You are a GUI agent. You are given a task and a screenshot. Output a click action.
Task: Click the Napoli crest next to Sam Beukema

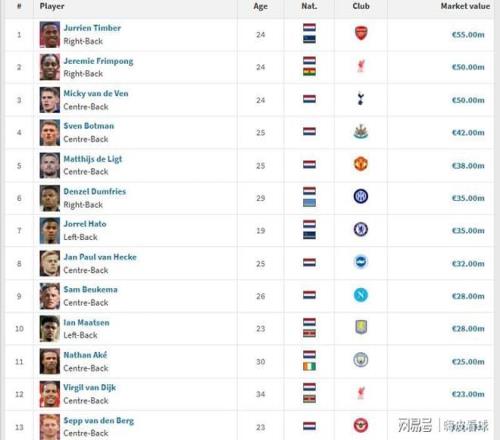[x=361, y=295]
